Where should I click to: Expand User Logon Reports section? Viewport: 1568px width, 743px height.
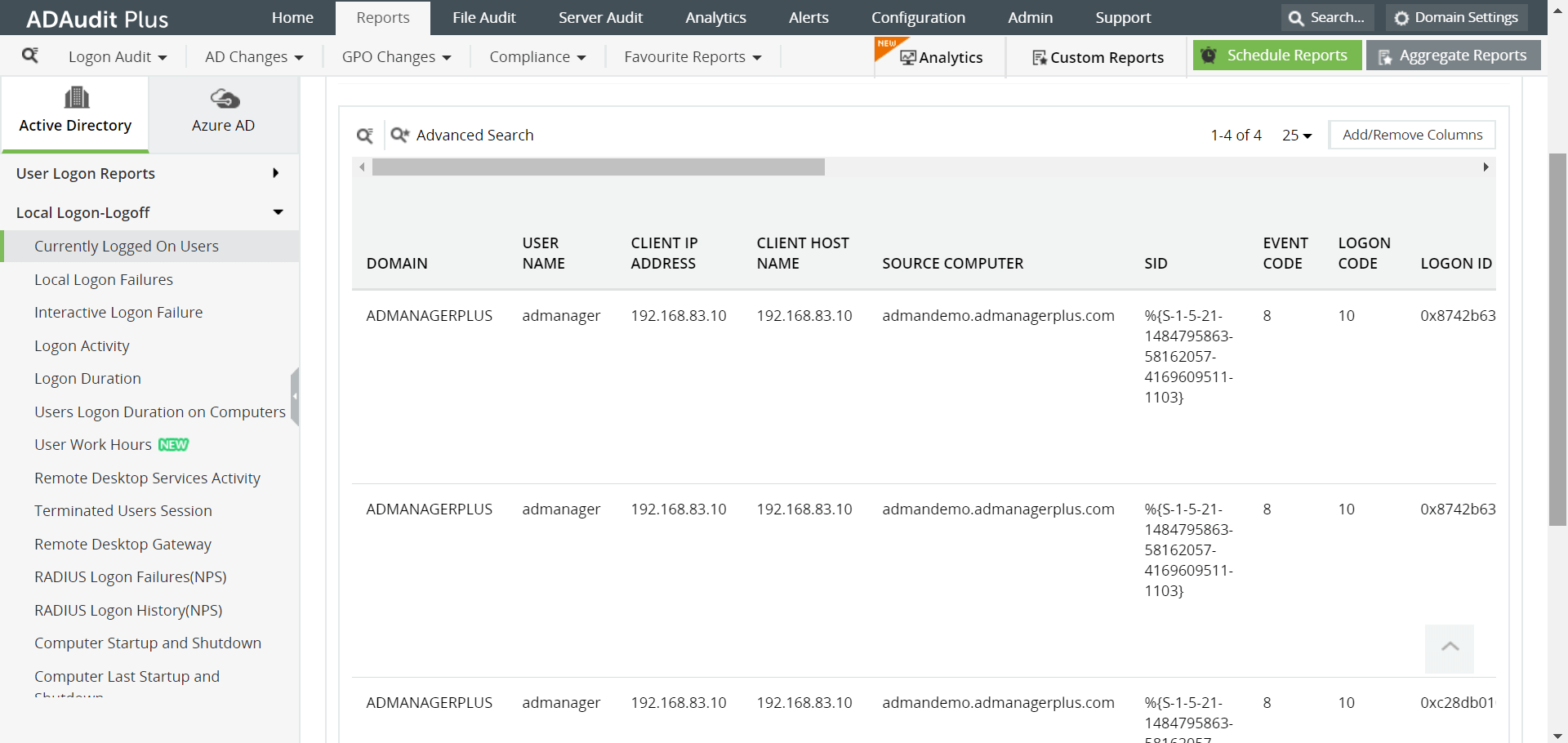click(149, 173)
